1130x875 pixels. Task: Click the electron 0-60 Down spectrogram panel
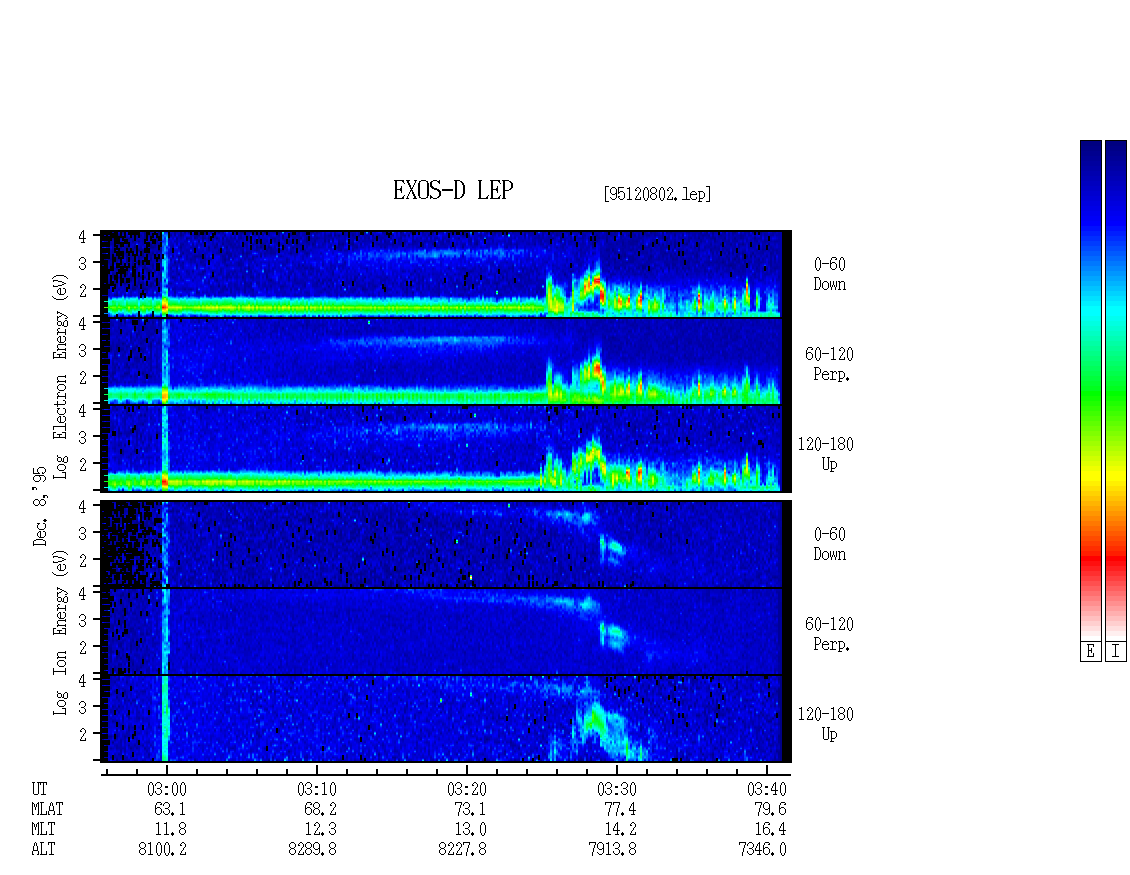point(445,274)
